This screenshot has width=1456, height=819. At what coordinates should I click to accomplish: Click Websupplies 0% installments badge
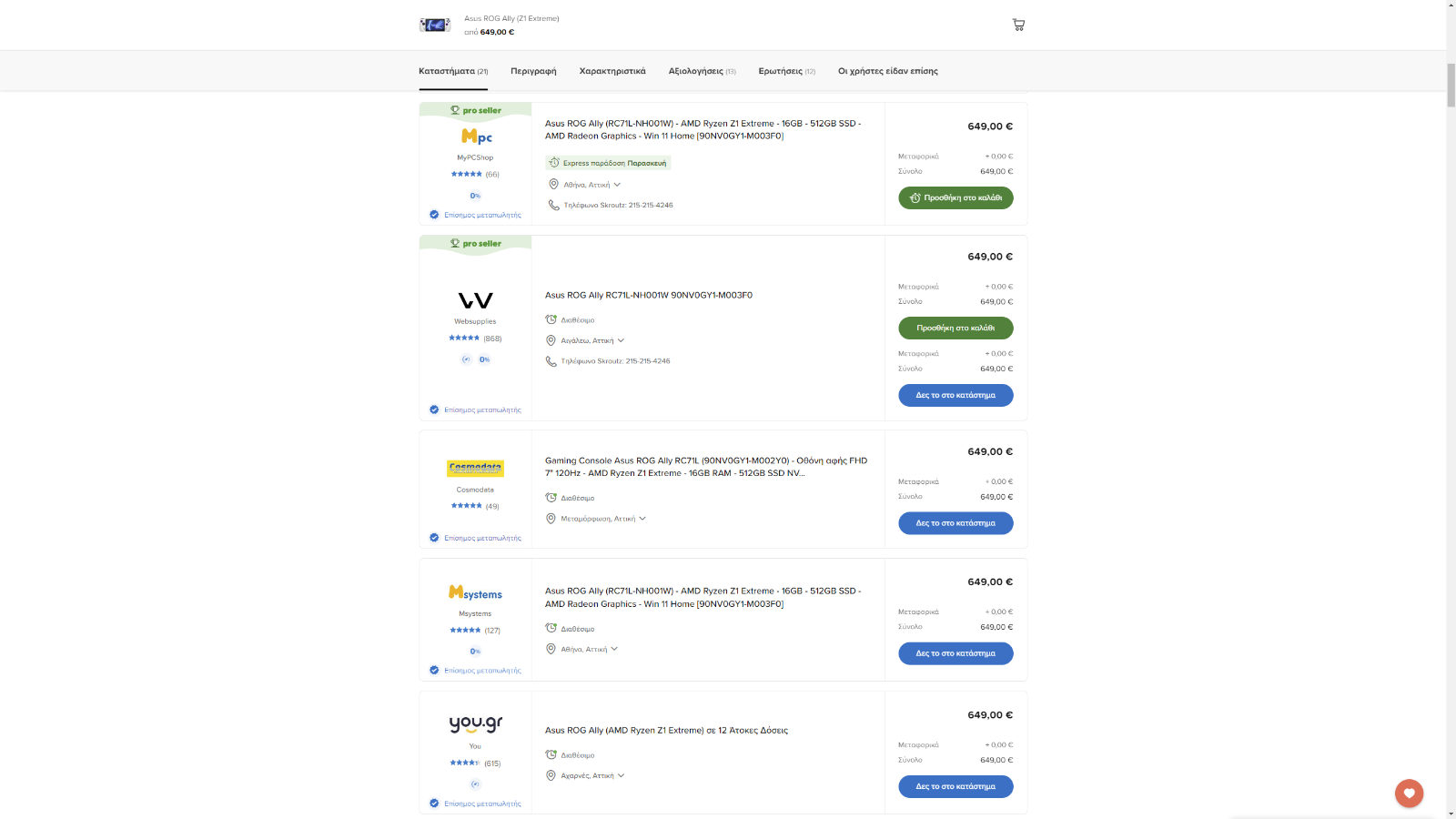[485, 359]
